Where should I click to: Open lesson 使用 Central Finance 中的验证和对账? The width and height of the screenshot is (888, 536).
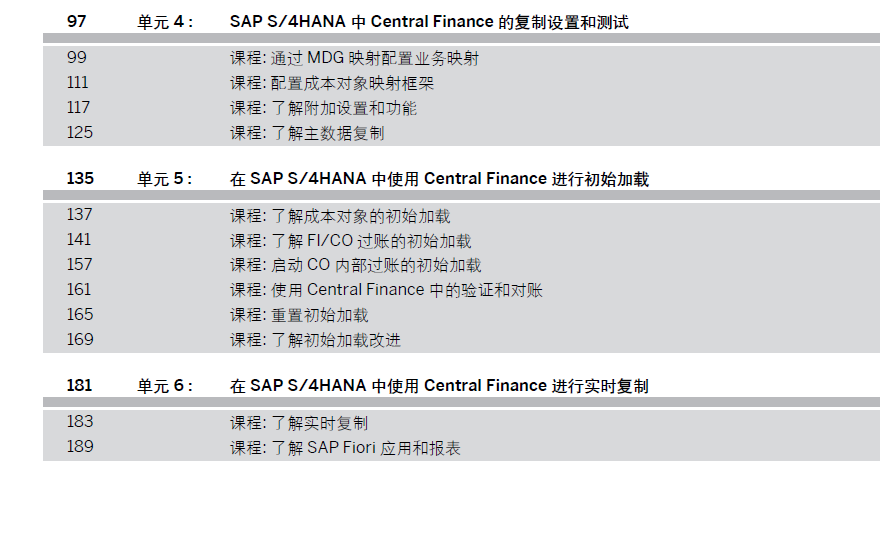pyautogui.click(x=386, y=290)
